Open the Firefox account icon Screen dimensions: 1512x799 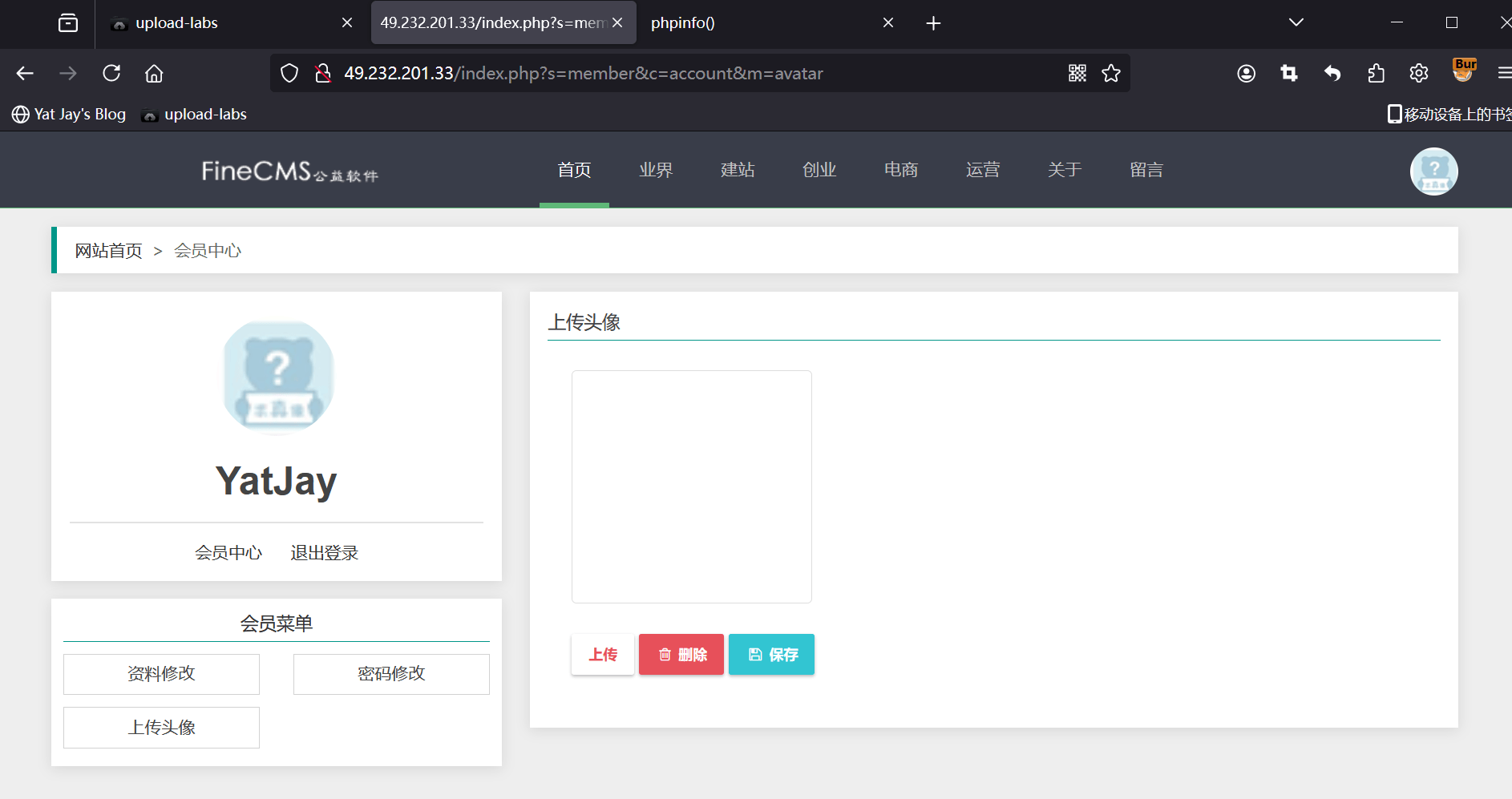coord(1246,74)
